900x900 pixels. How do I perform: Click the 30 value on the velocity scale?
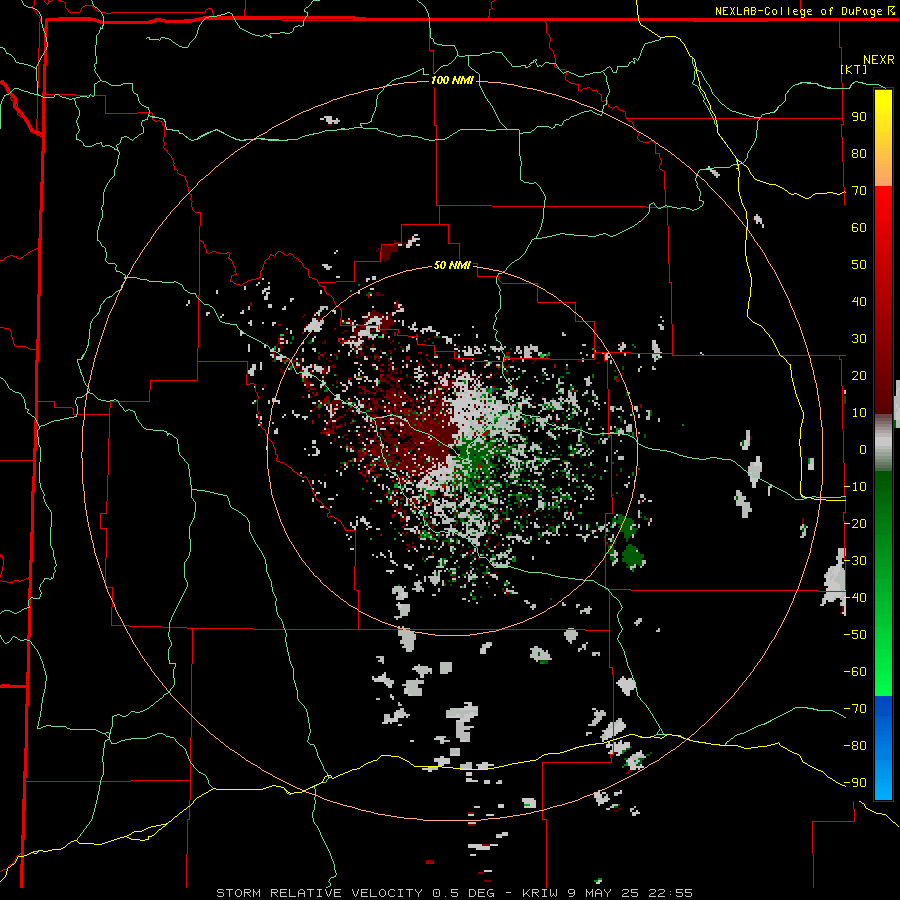859,339
